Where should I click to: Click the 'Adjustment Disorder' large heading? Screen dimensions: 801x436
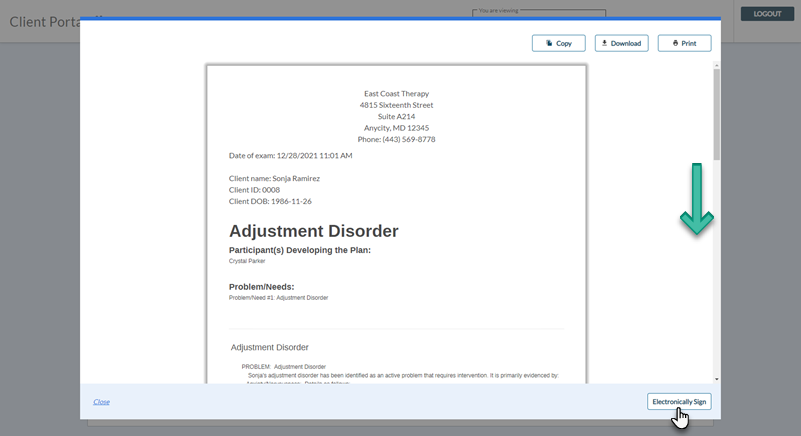(x=314, y=231)
